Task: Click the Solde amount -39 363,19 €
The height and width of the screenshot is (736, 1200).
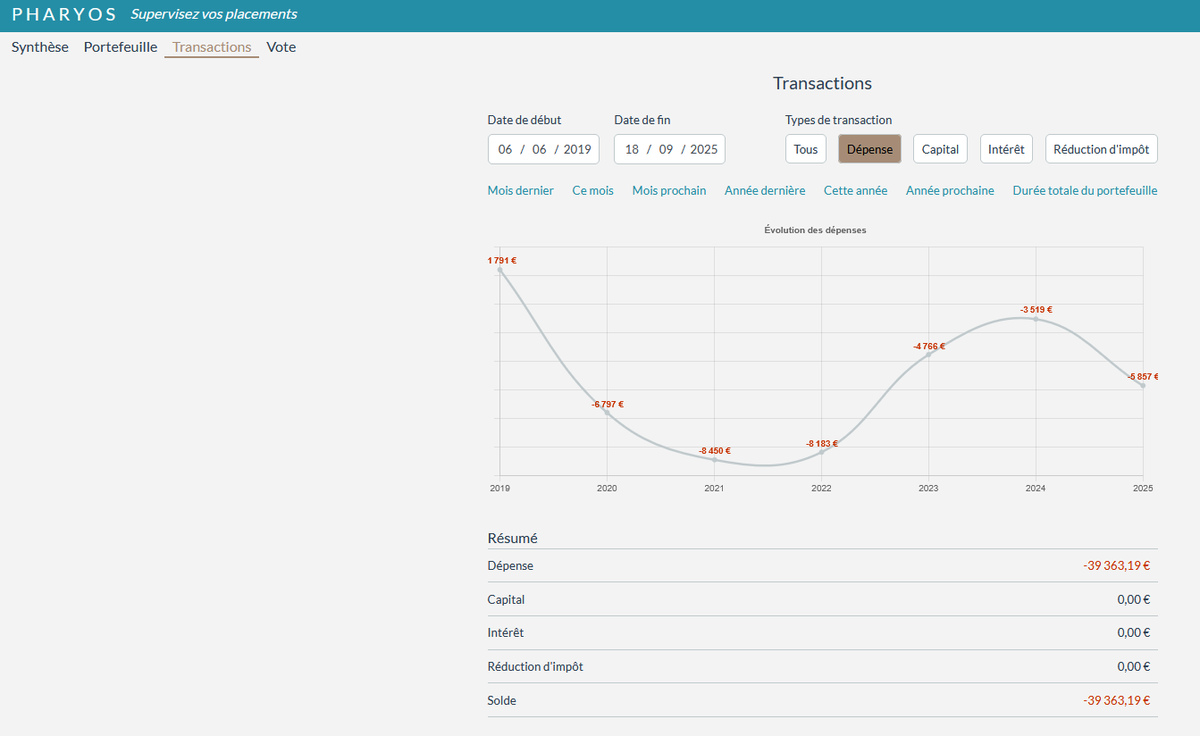Action: pos(1116,701)
